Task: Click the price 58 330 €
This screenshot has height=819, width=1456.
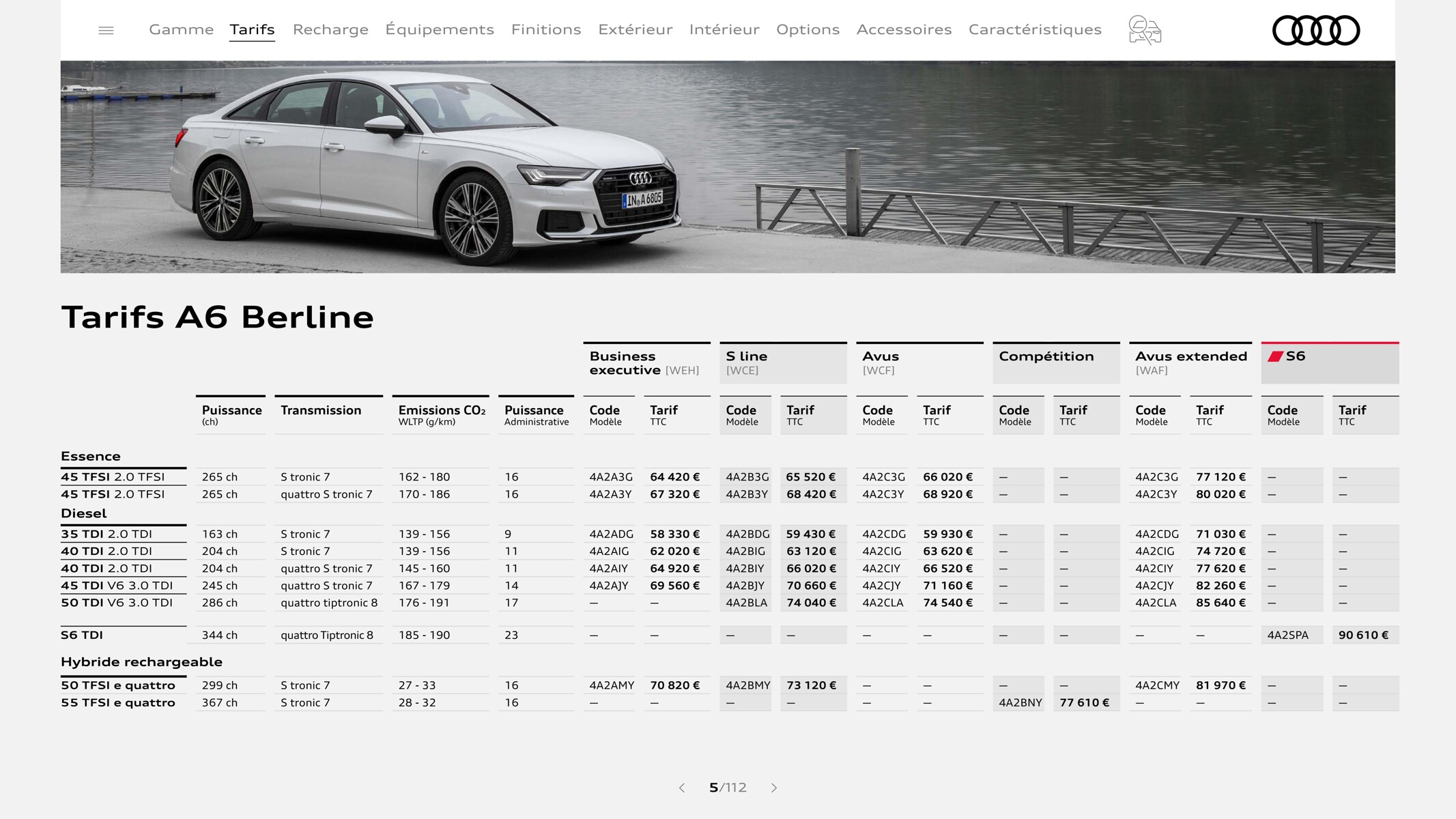Action: [x=675, y=534]
